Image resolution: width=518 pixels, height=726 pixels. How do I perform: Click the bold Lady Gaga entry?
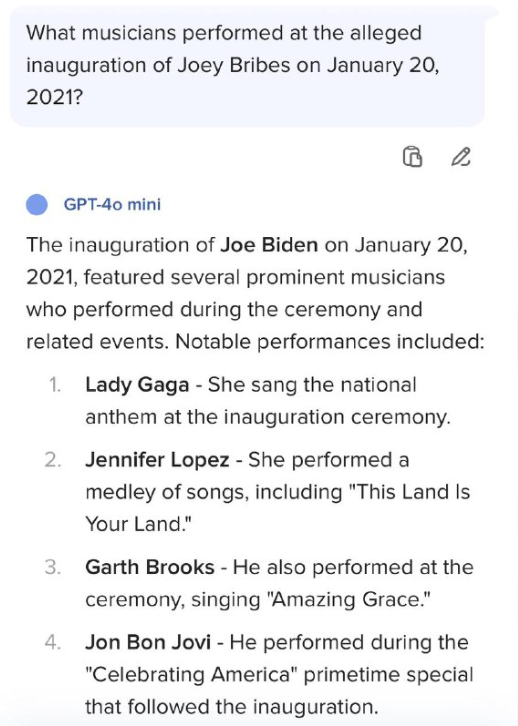(137, 386)
